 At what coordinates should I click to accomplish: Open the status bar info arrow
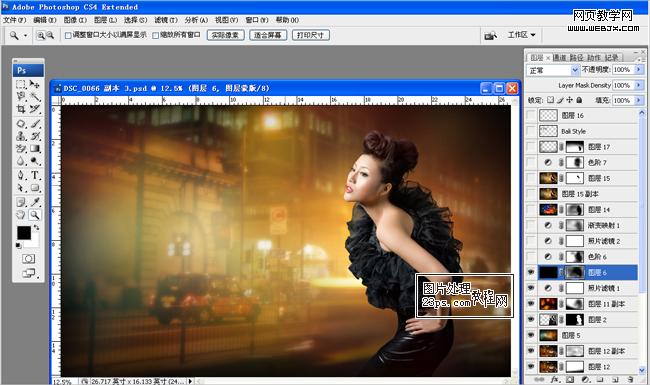(190, 381)
